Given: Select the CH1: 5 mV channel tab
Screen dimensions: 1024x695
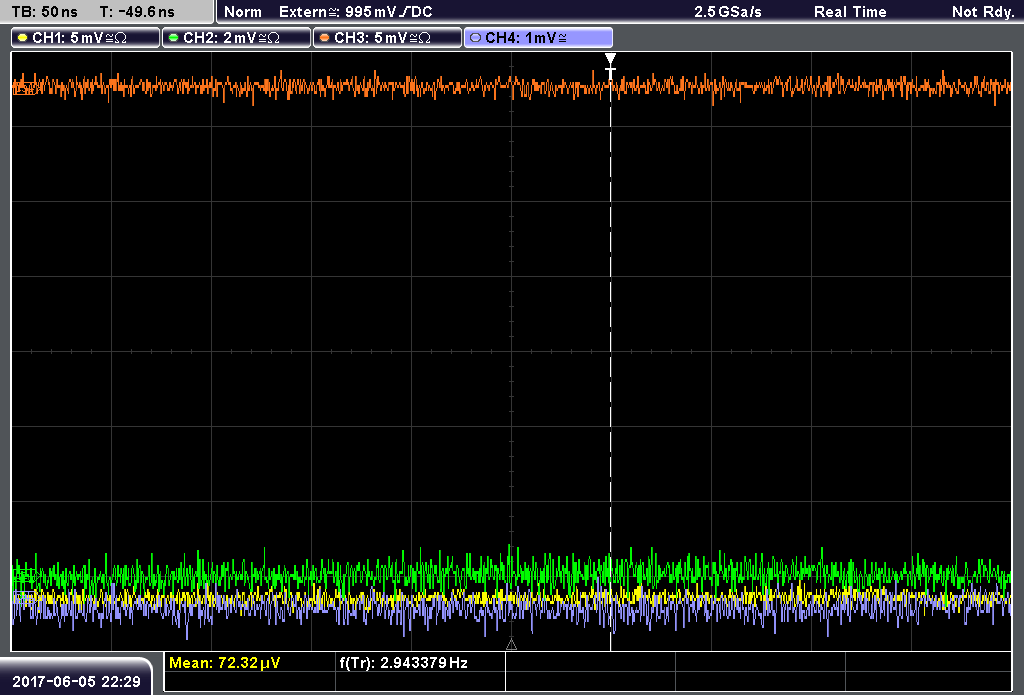Looking at the screenshot, I should 86,38.
